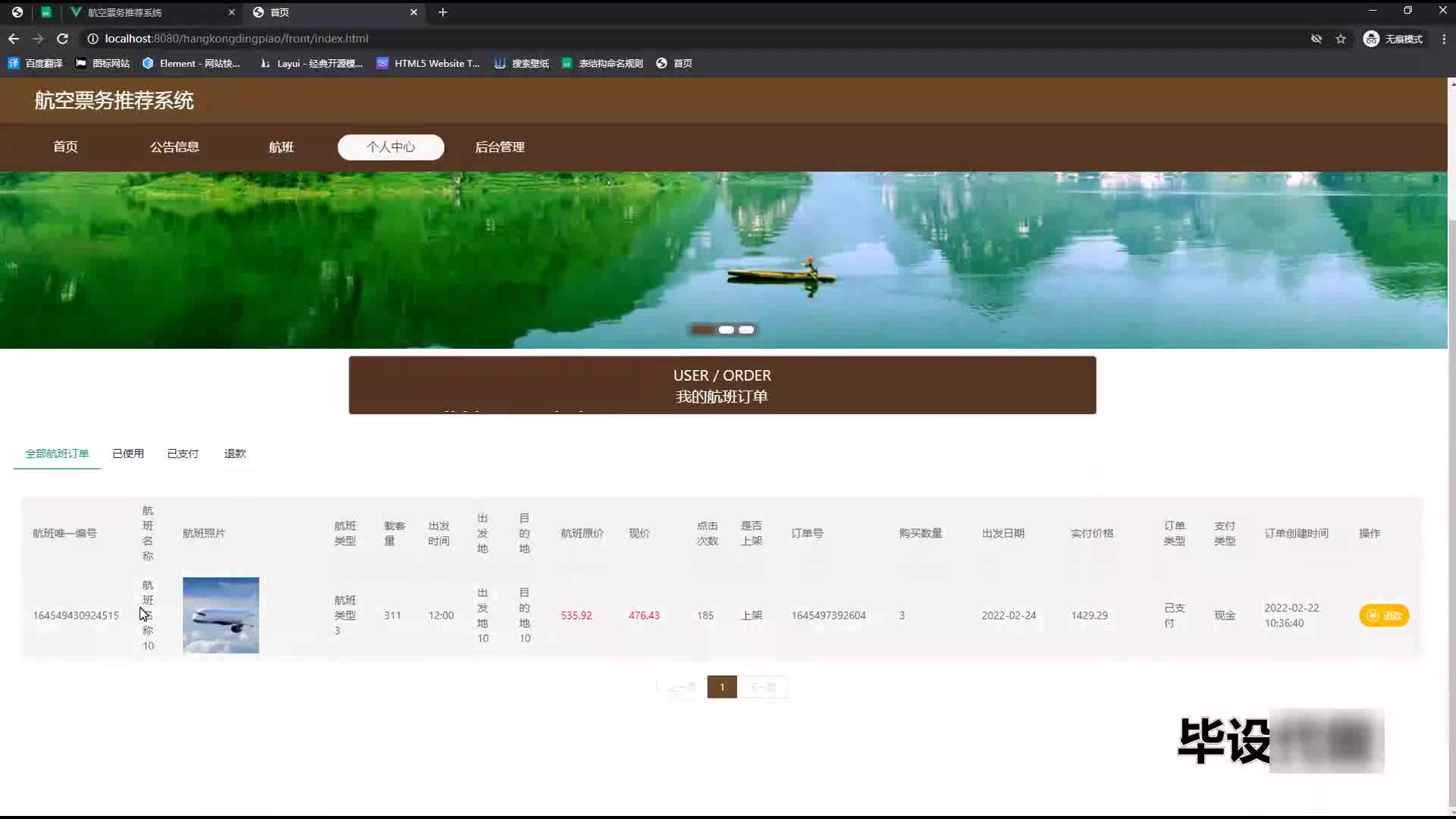
Task: Switch to the 已支付 orders tab
Action: pyautogui.click(x=183, y=453)
